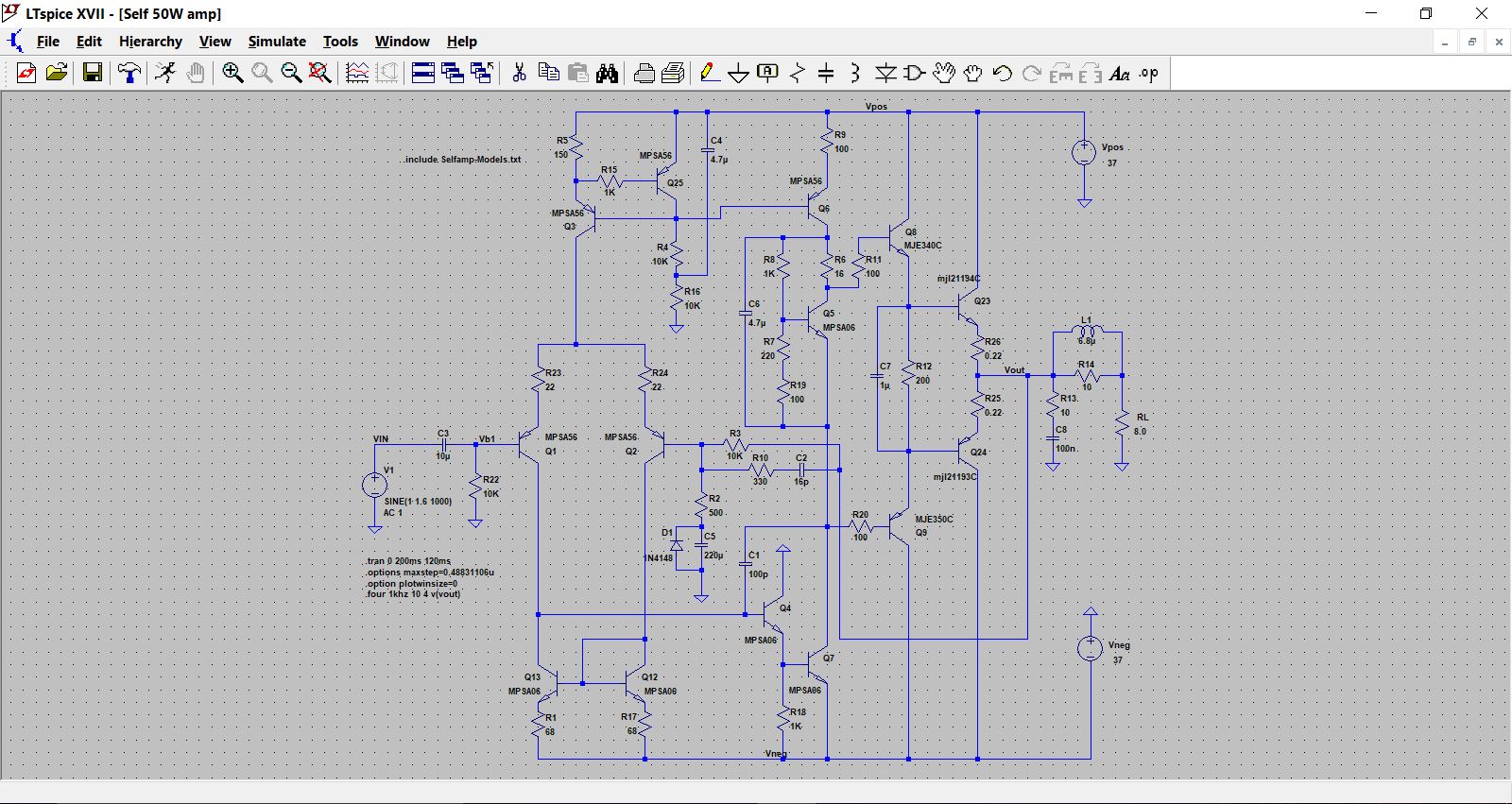Click the RL load resistor symbol
Image resolution: width=1512 pixels, height=804 pixels.
pyautogui.click(x=1122, y=424)
